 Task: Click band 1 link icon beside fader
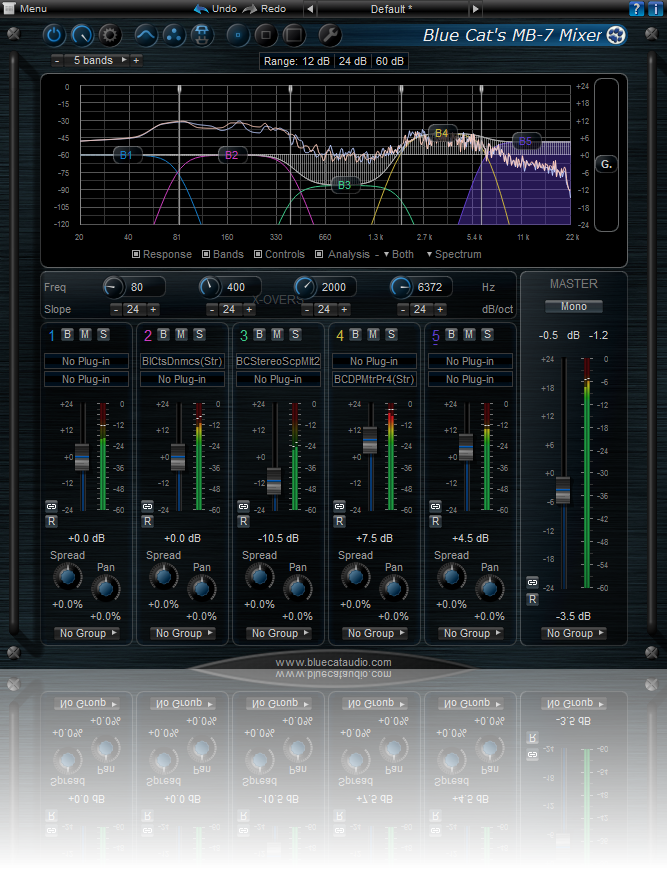point(51,506)
